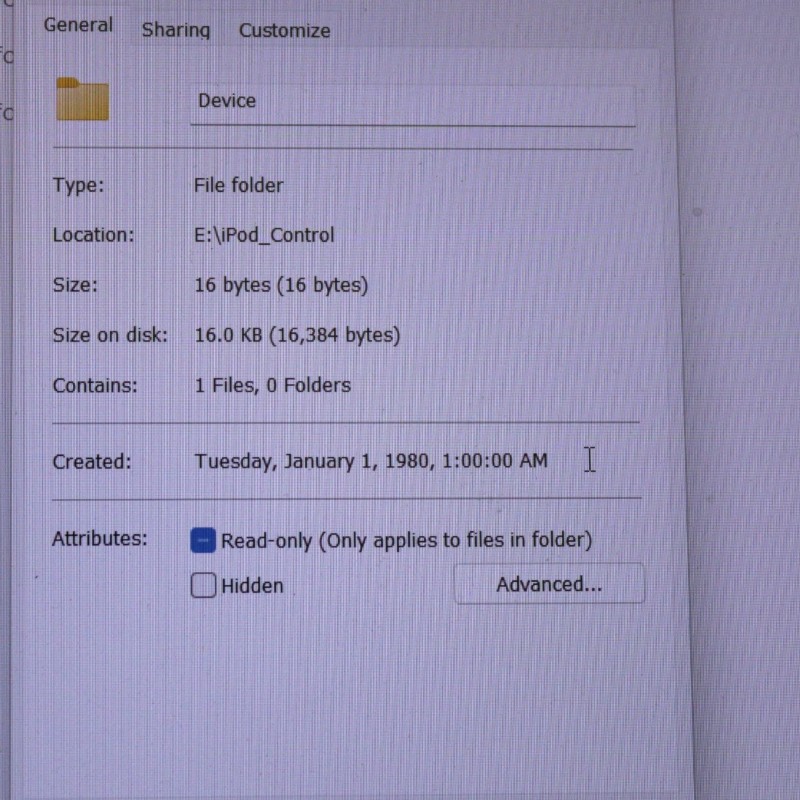
Task: Click the 'Location:' label
Action: pyautogui.click(x=93, y=236)
